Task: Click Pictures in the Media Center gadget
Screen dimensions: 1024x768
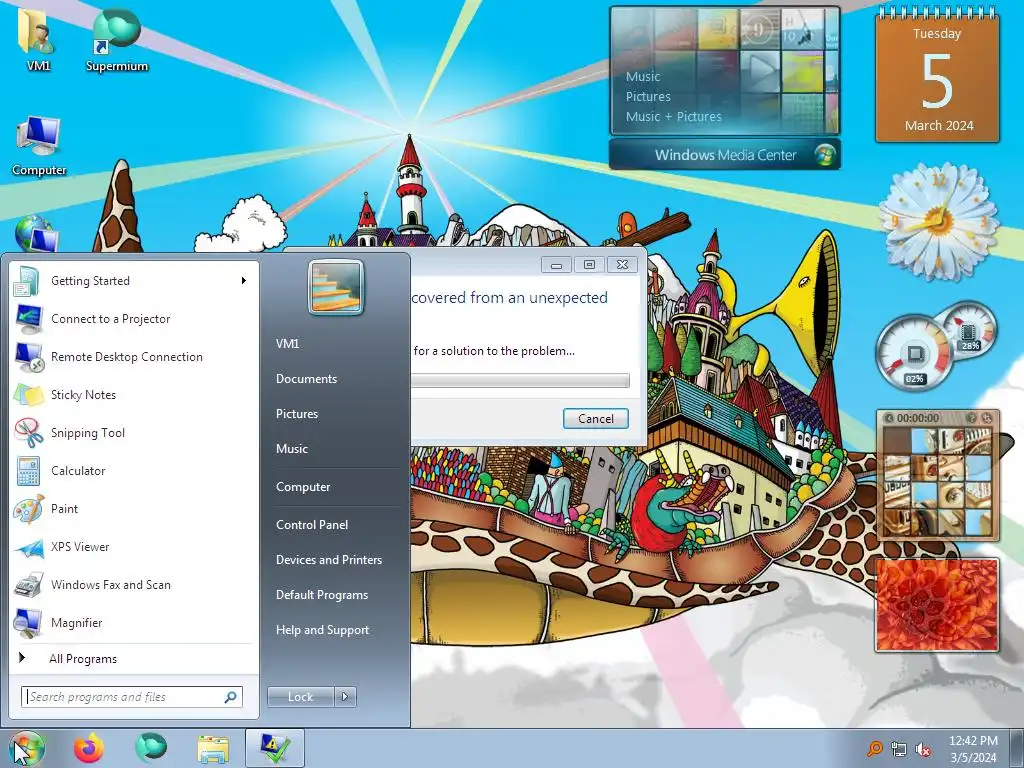Action: click(648, 97)
